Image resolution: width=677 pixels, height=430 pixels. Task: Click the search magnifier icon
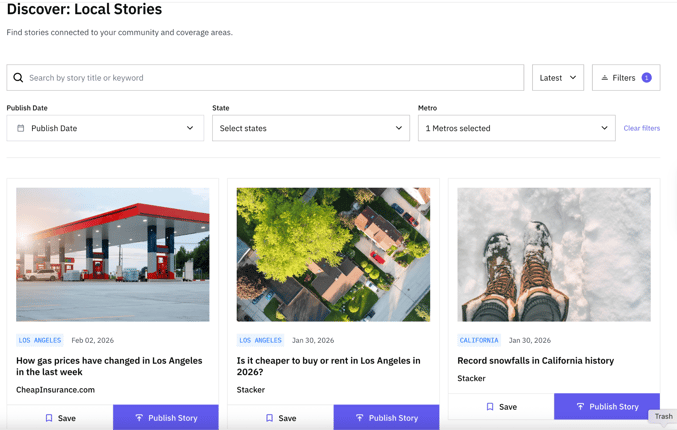18,78
